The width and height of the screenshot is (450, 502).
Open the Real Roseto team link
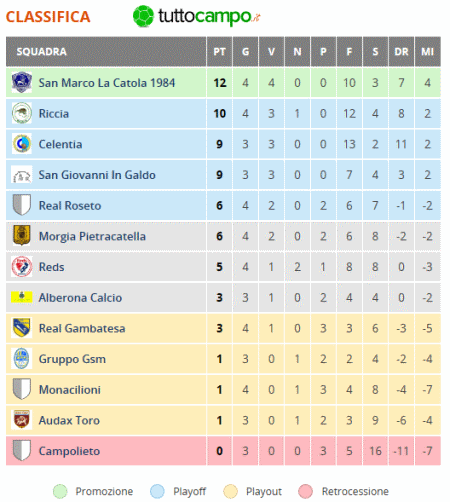pyautogui.click(x=70, y=206)
